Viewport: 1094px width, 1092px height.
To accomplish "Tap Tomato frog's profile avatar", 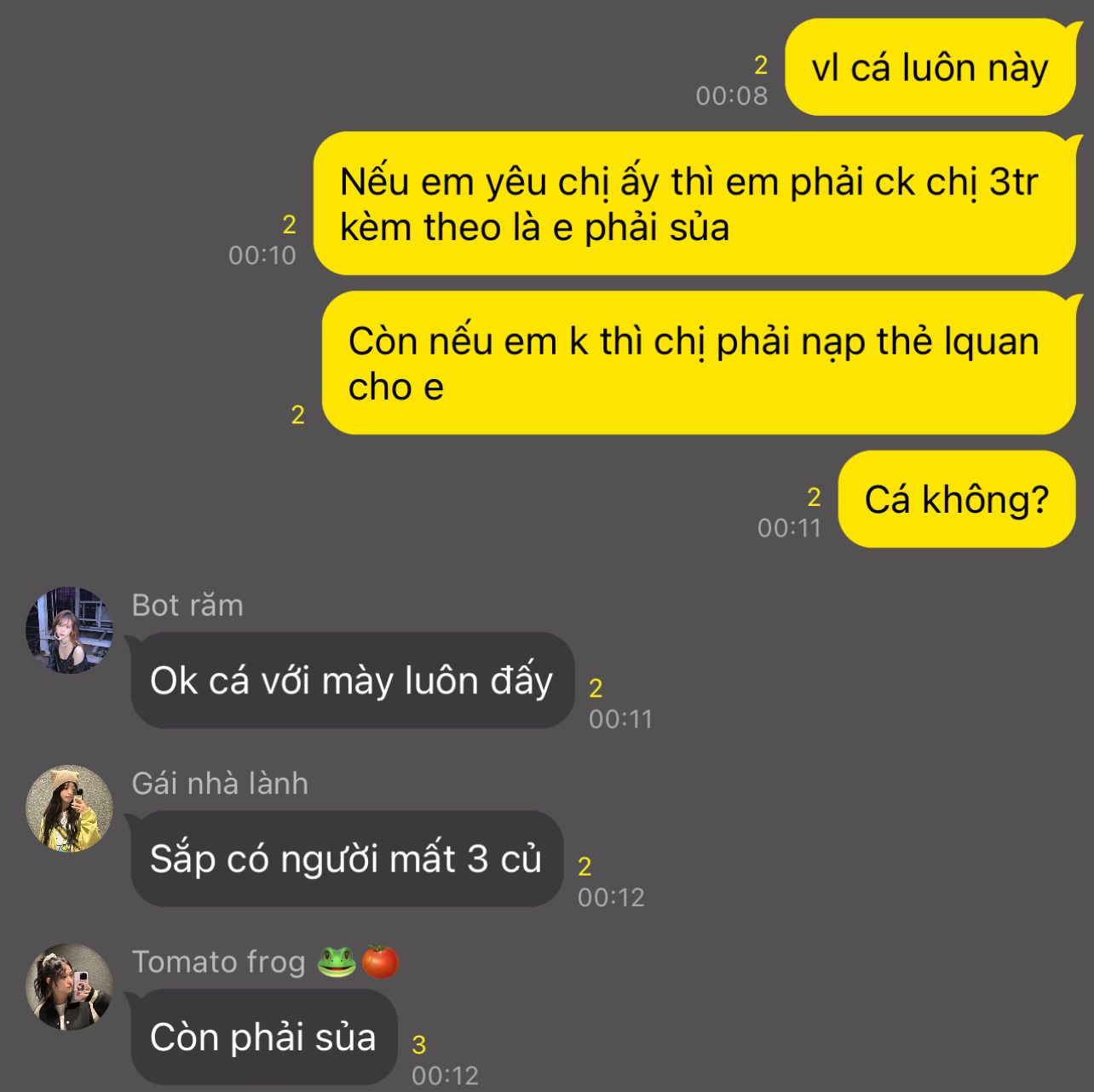I will 69,986.
